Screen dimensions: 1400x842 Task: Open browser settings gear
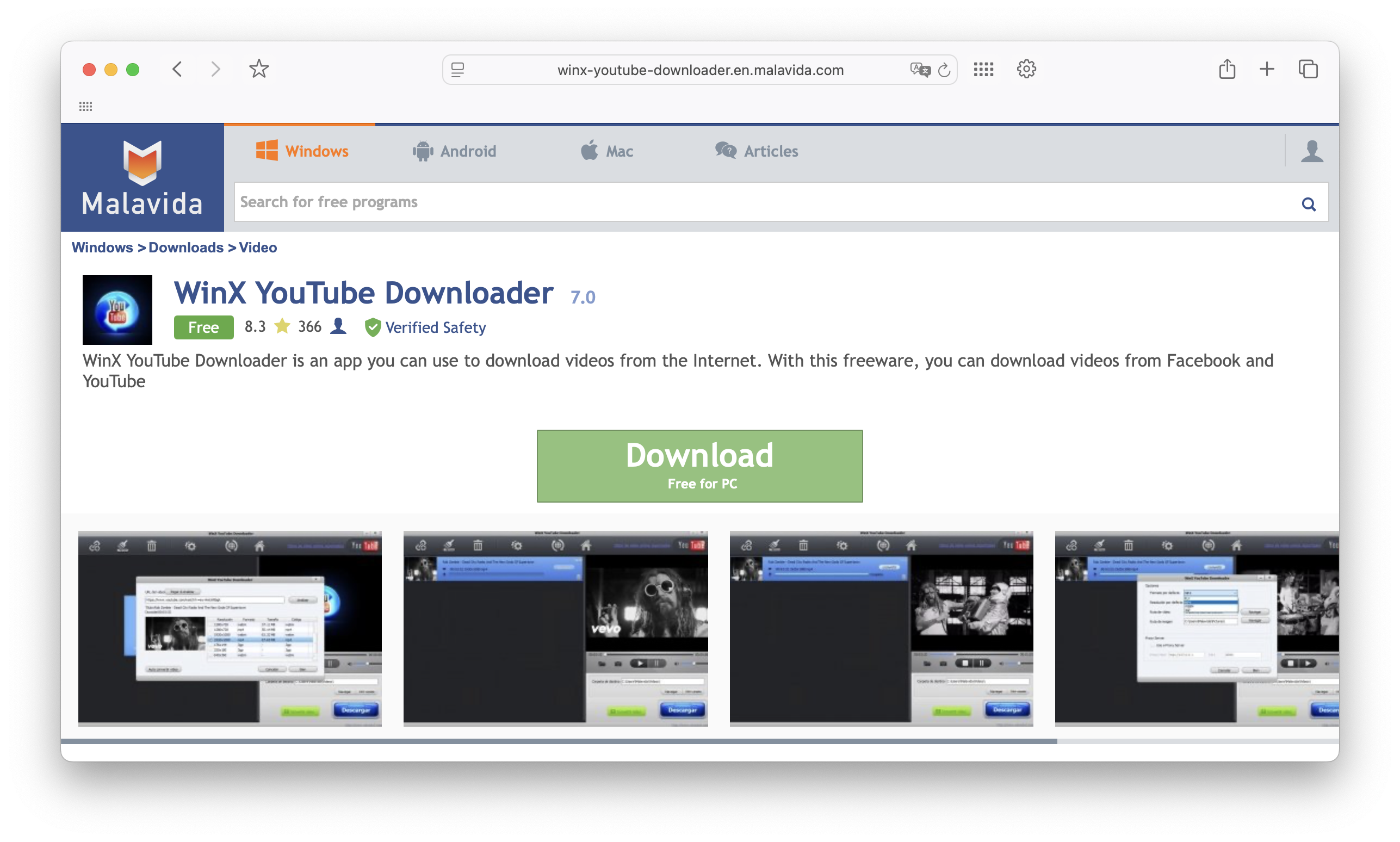click(1026, 69)
